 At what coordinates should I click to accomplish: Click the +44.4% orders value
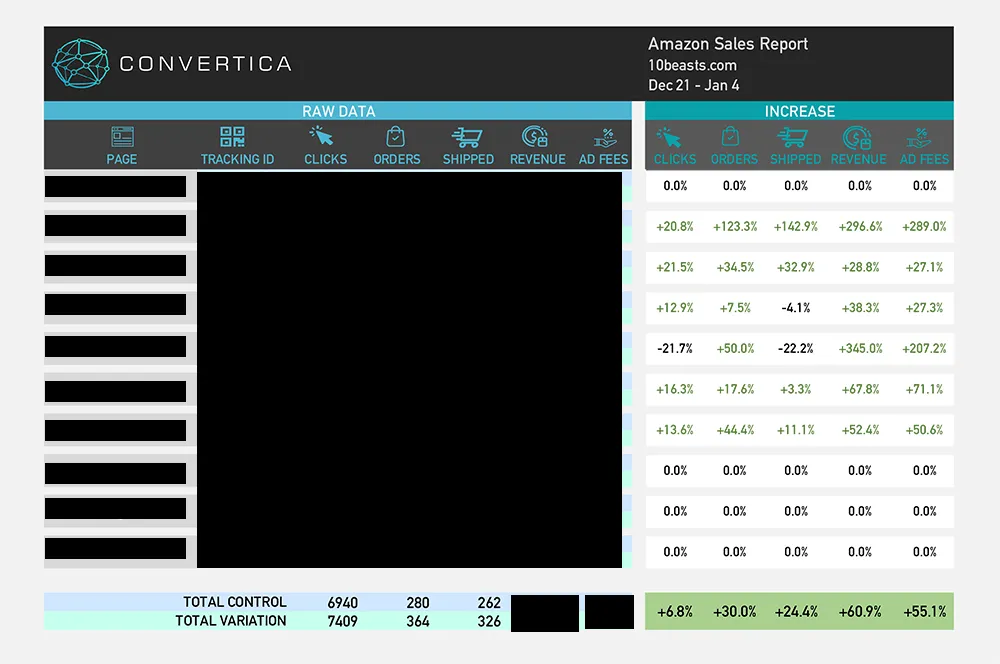point(735,430)
